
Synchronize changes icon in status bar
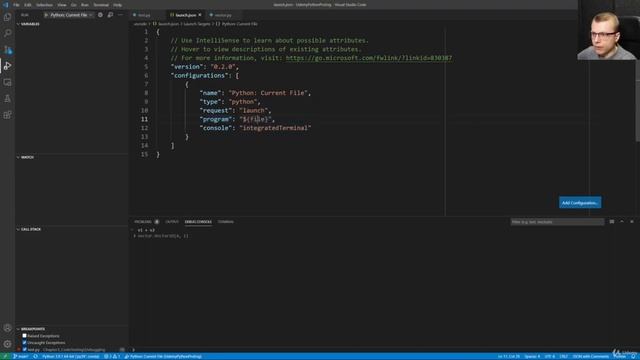36,356
